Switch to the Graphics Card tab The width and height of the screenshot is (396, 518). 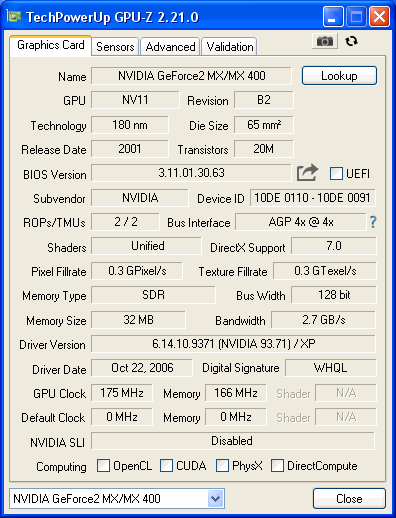(x=50, y=45)
